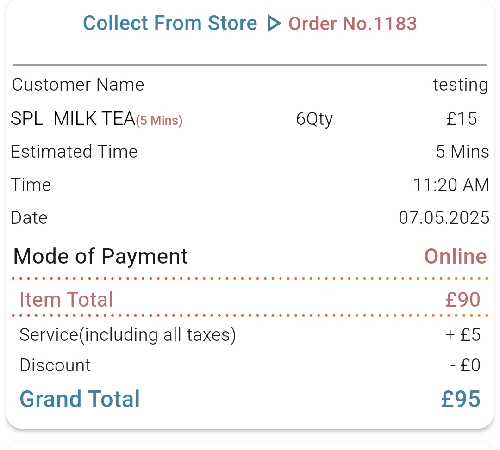Select the customer name value testing
Image resolution: width=500 pixels, height=450 pixels.
click(460, 85)
